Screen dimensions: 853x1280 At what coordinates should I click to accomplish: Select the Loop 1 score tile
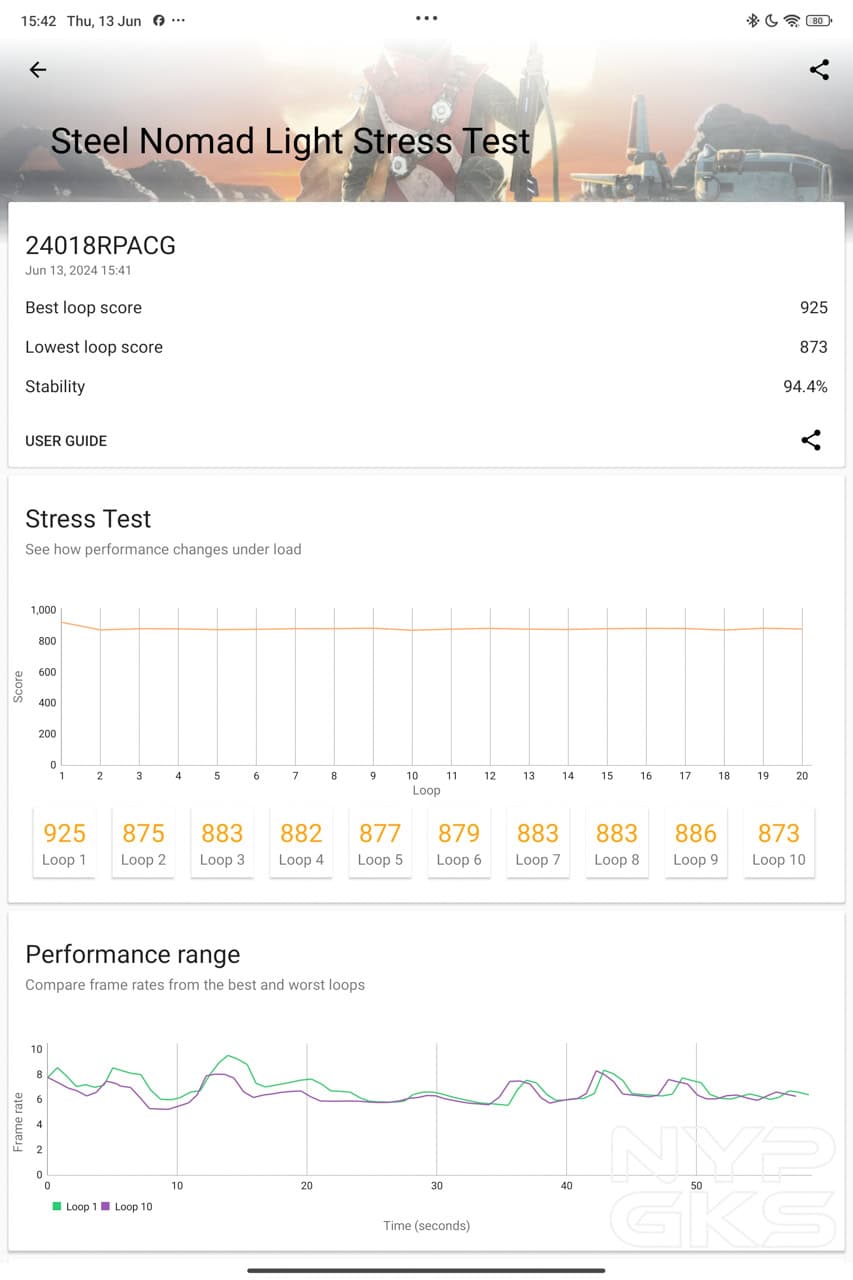click(x=64, y=843)
